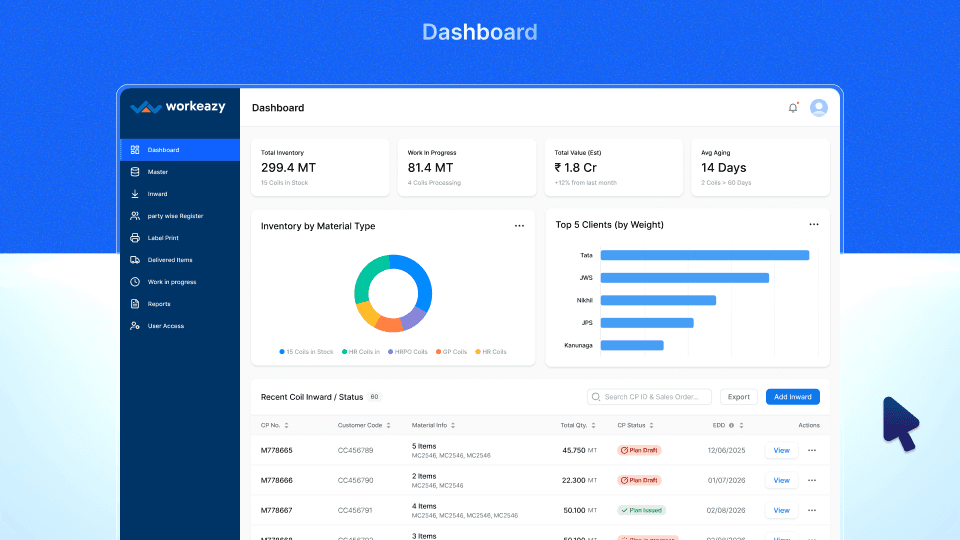Click the Work In Progress card

[x=467, y=167]
